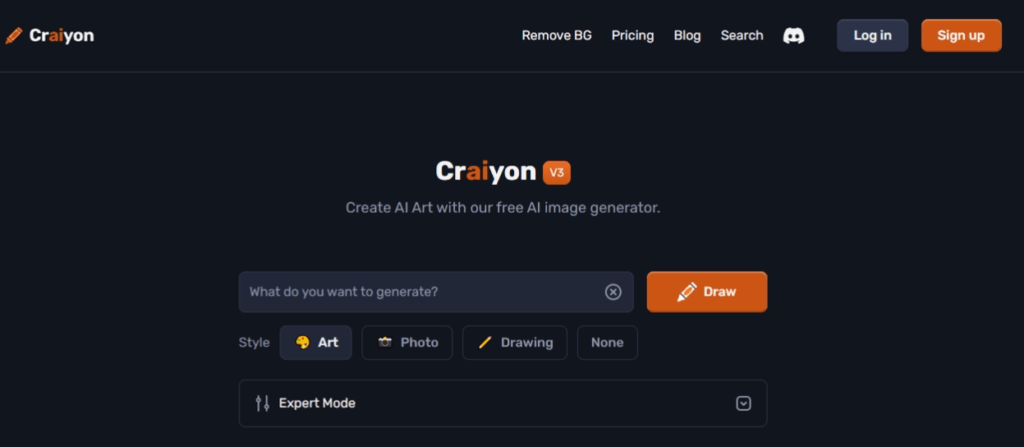Open the Discord icon link
Screen dimensions: 1024x447
(793, 35)
